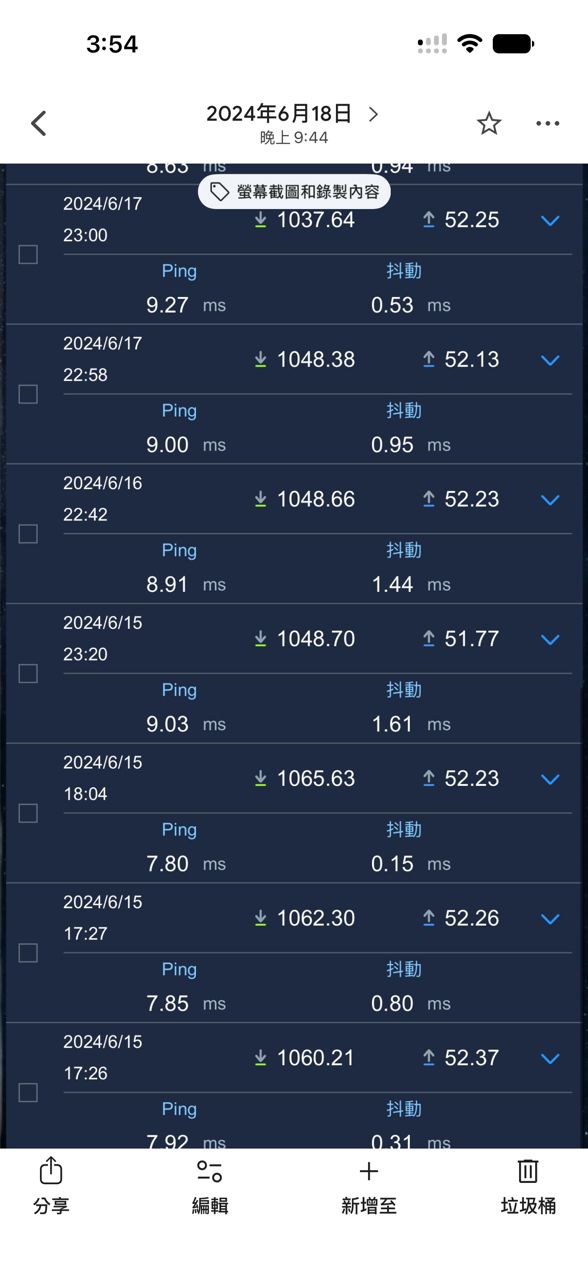Tap the back arrow icon
Viewport: 588px width, 1280px height.
pyautogui.click(x=38, y=124)
